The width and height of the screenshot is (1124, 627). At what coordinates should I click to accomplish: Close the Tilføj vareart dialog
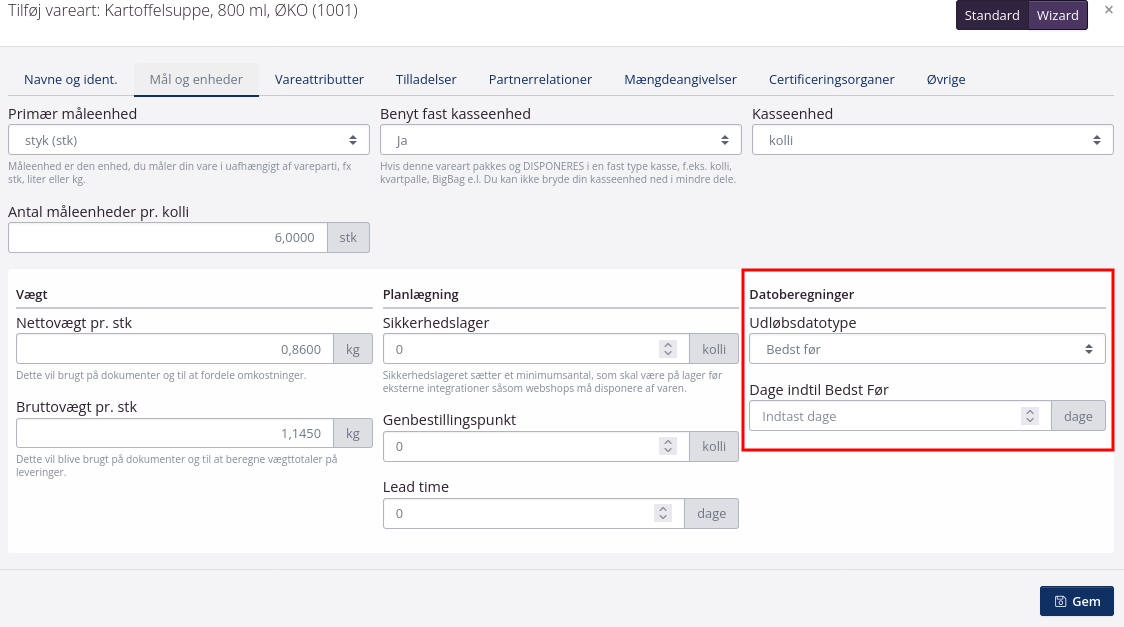pyautogui.click(x=1108, y=10)
